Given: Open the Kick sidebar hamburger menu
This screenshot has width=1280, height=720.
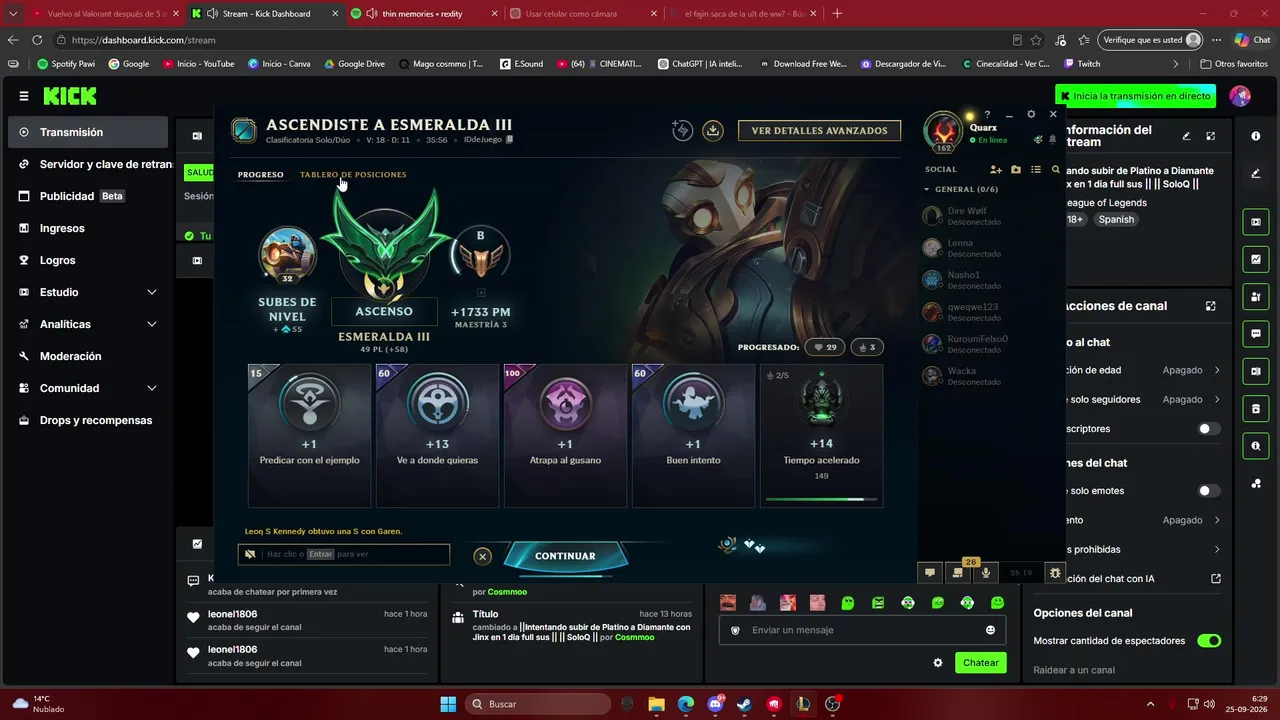Looking at the screenshot, I should pyautogui.click(x=24, y=96).
